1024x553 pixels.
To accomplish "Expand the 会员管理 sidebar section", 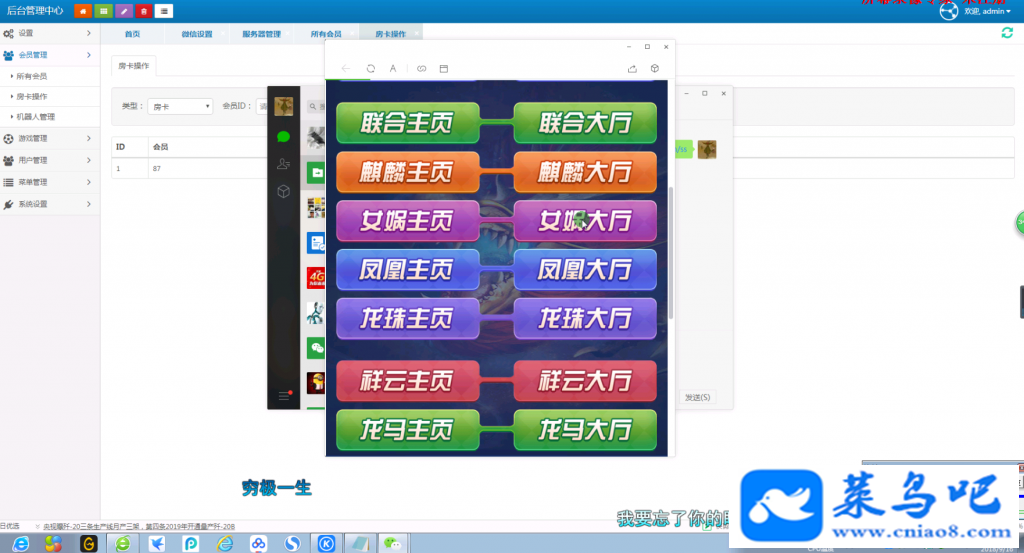I will coord(50,55).
